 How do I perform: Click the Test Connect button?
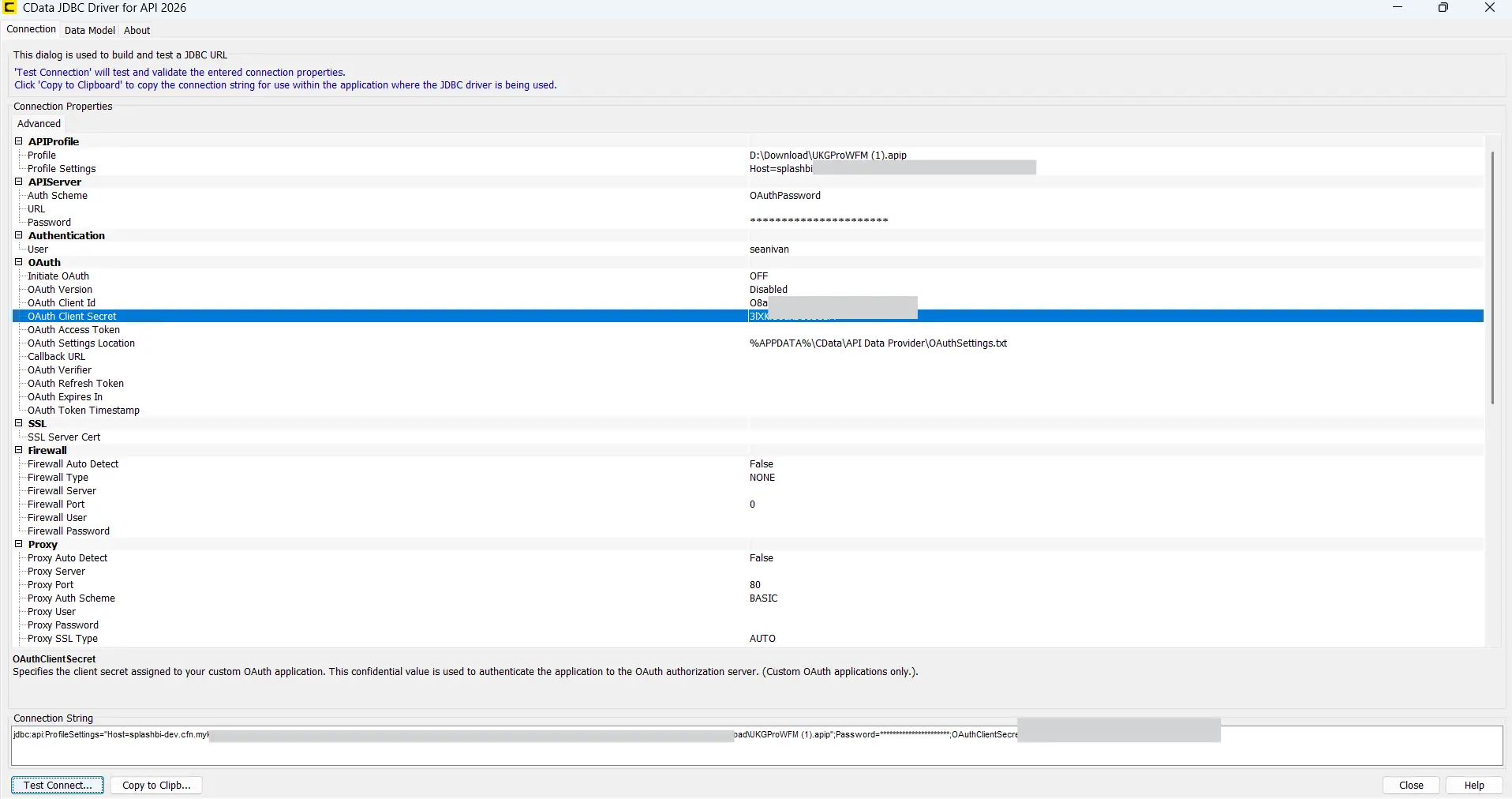click(x=58, y=786)
